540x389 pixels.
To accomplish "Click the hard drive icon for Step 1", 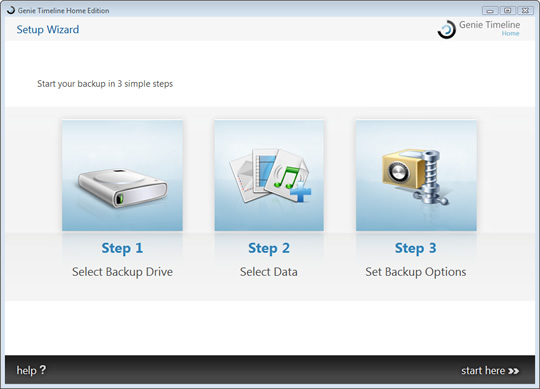I will 122,175.
